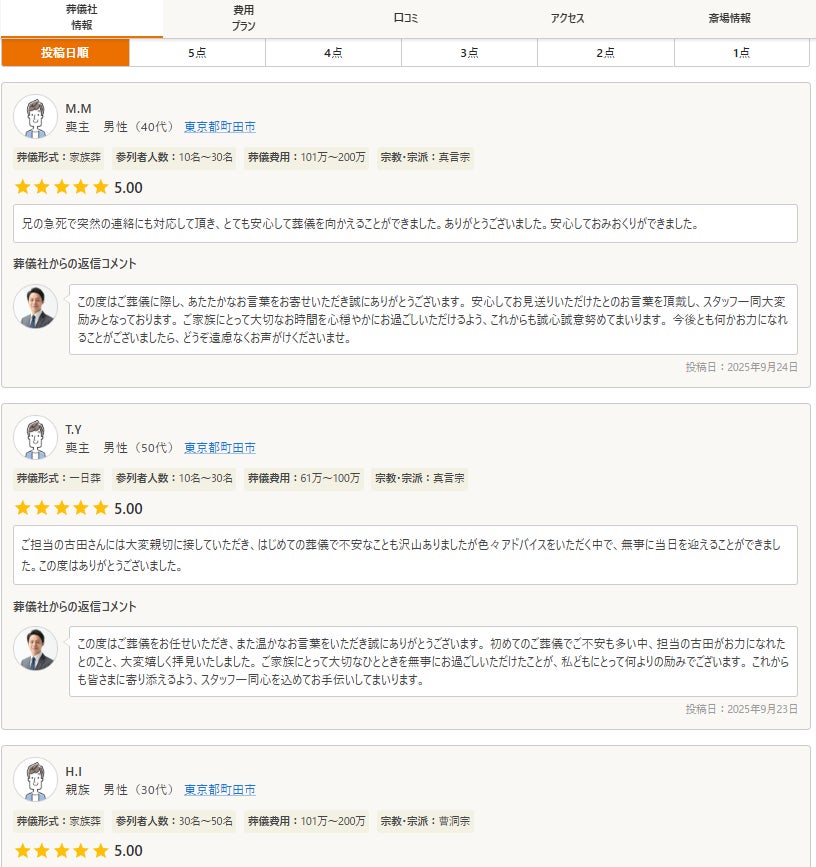Image resolution: width=816 pixels, height=867 pixels.
Task: Click T.Y reviewer avatar icon
Action: 35,437
